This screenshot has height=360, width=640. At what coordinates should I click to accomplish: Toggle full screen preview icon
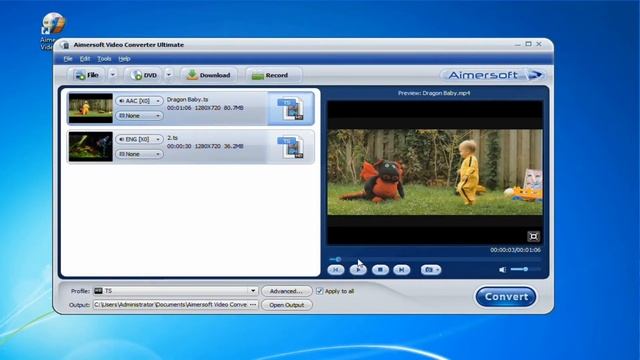pos(533,236)
